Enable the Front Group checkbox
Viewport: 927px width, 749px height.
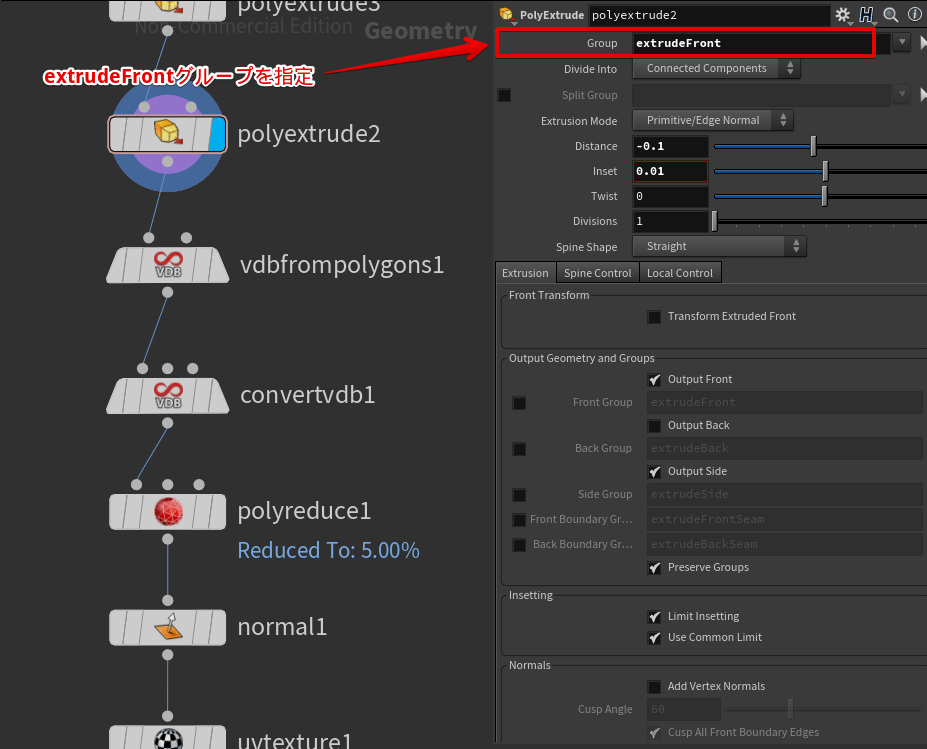(519, 403)
